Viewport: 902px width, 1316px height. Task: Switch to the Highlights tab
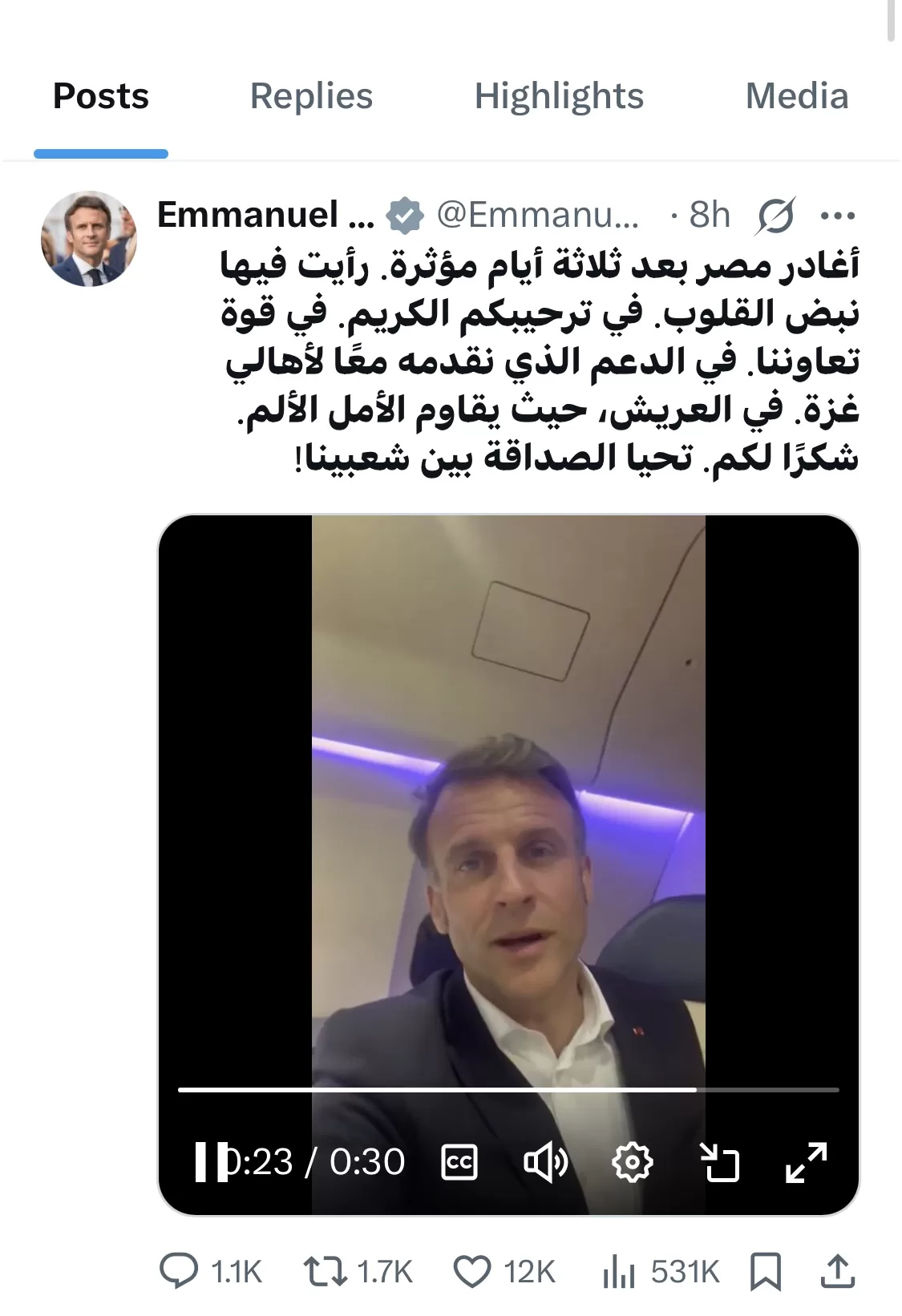point(559,96)
